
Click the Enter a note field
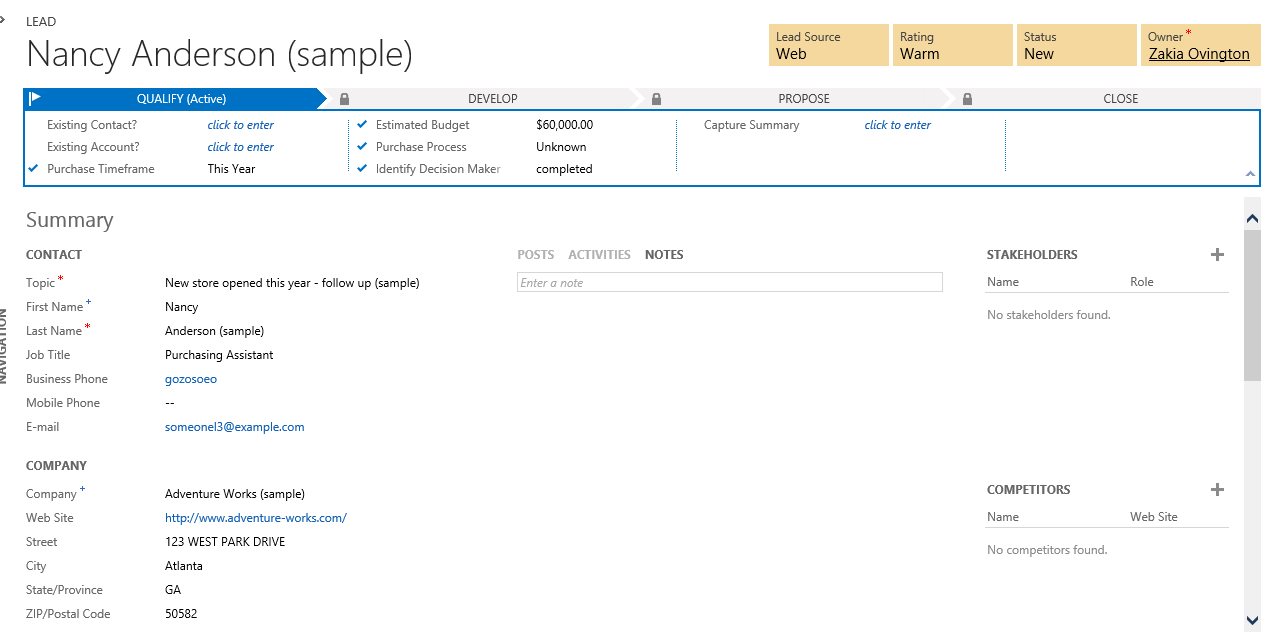click(729, 283)
